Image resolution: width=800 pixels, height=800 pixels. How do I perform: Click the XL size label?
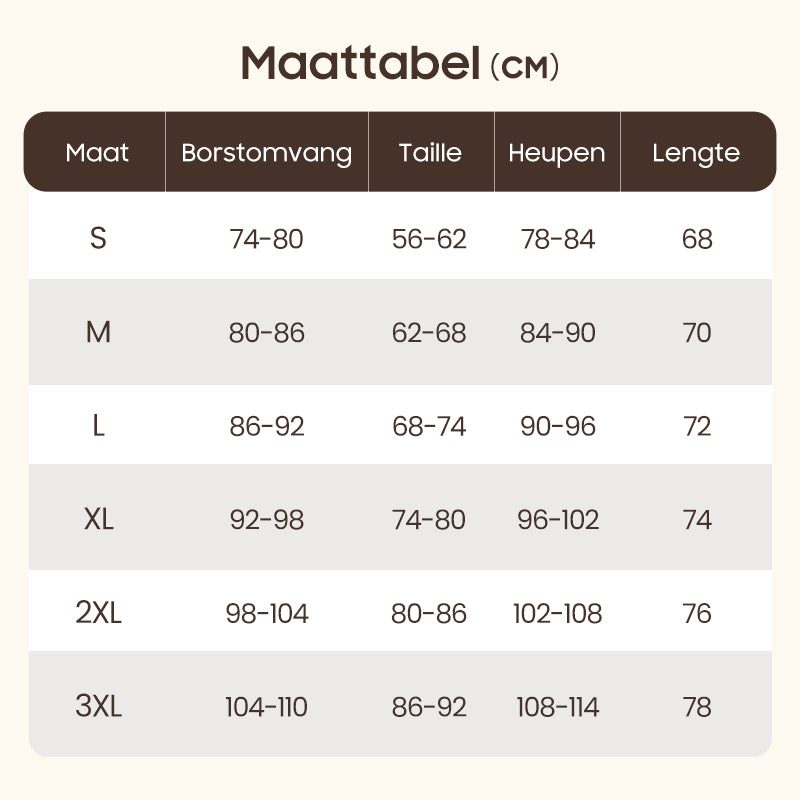98,520
